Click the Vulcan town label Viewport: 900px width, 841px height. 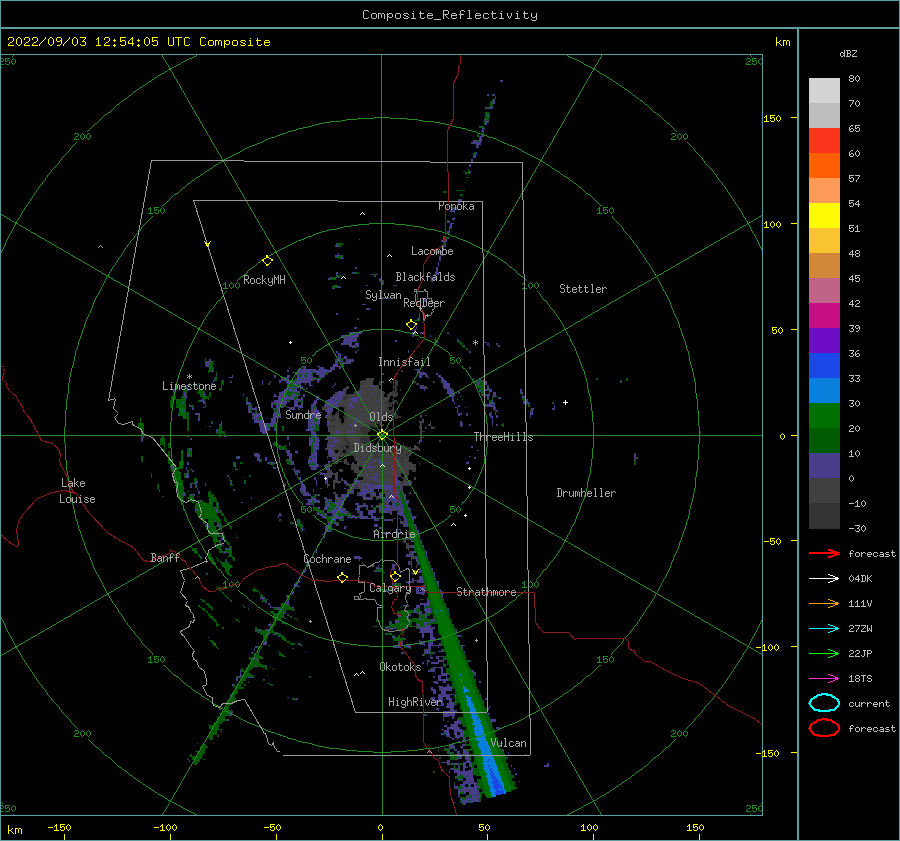(x=508, y=743)
